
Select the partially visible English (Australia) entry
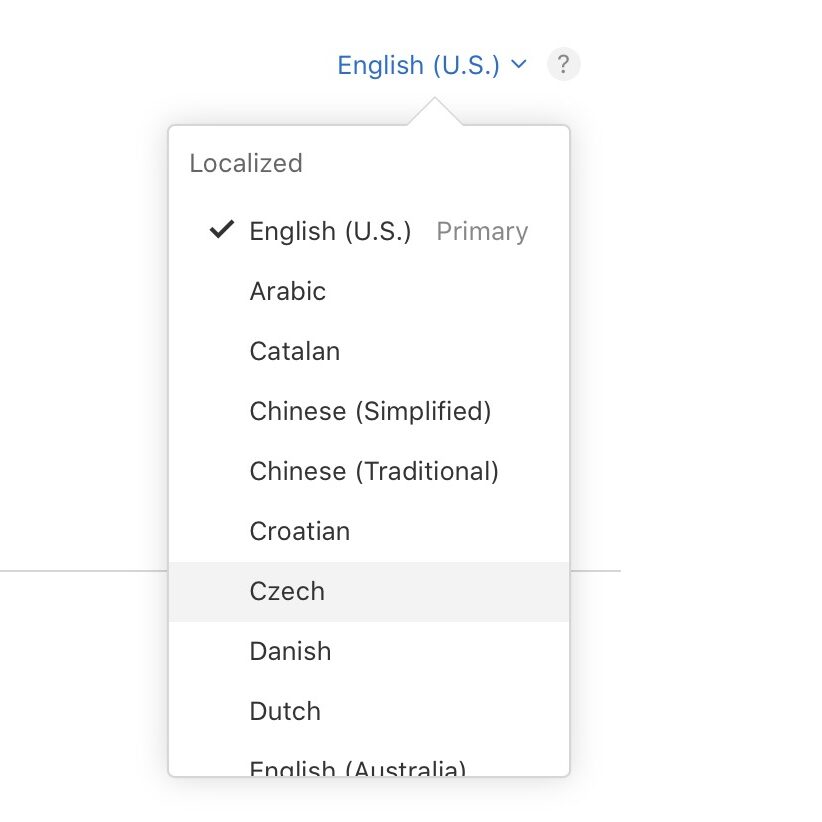pos(358,768)
